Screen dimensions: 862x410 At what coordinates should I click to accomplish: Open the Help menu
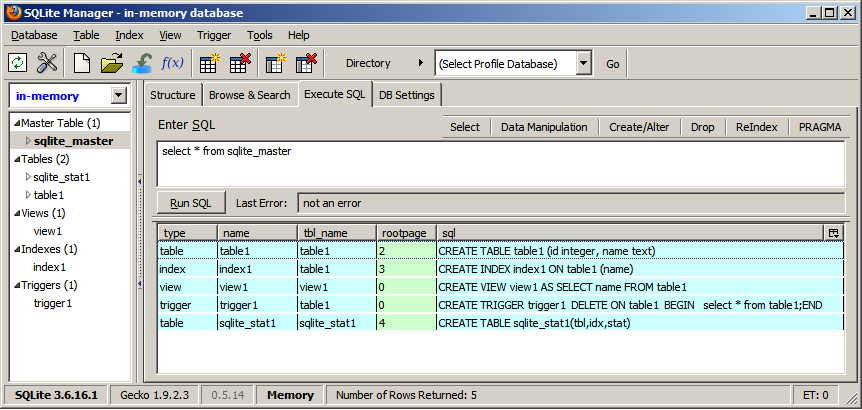[299, 35]
